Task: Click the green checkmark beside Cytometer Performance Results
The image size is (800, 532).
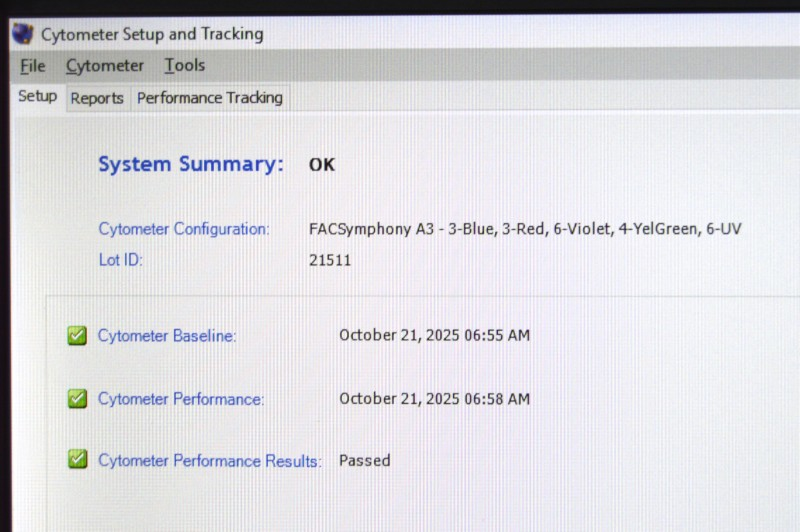Action: click(x=77, y=459)
